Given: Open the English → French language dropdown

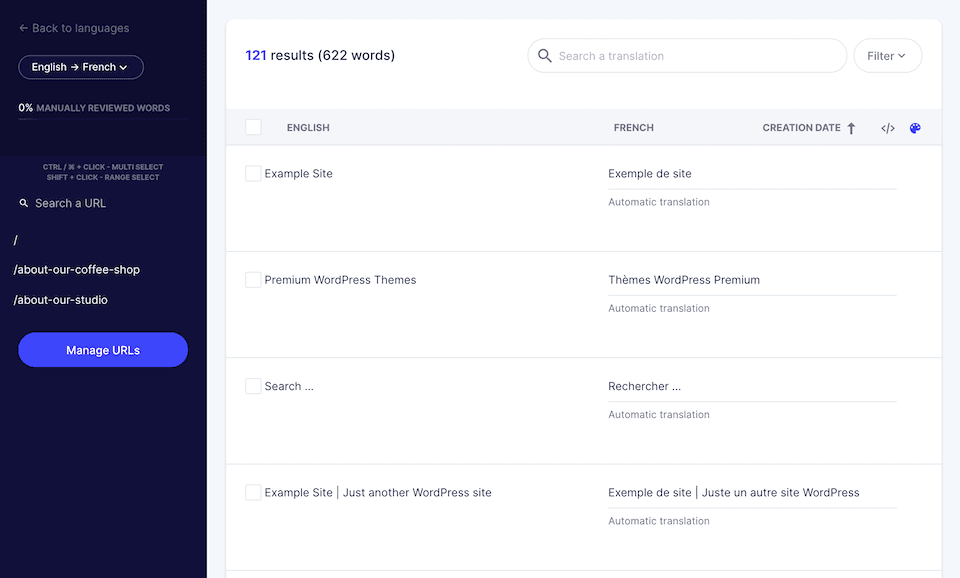Looking at the screenshot, I should tap(80, 66).
